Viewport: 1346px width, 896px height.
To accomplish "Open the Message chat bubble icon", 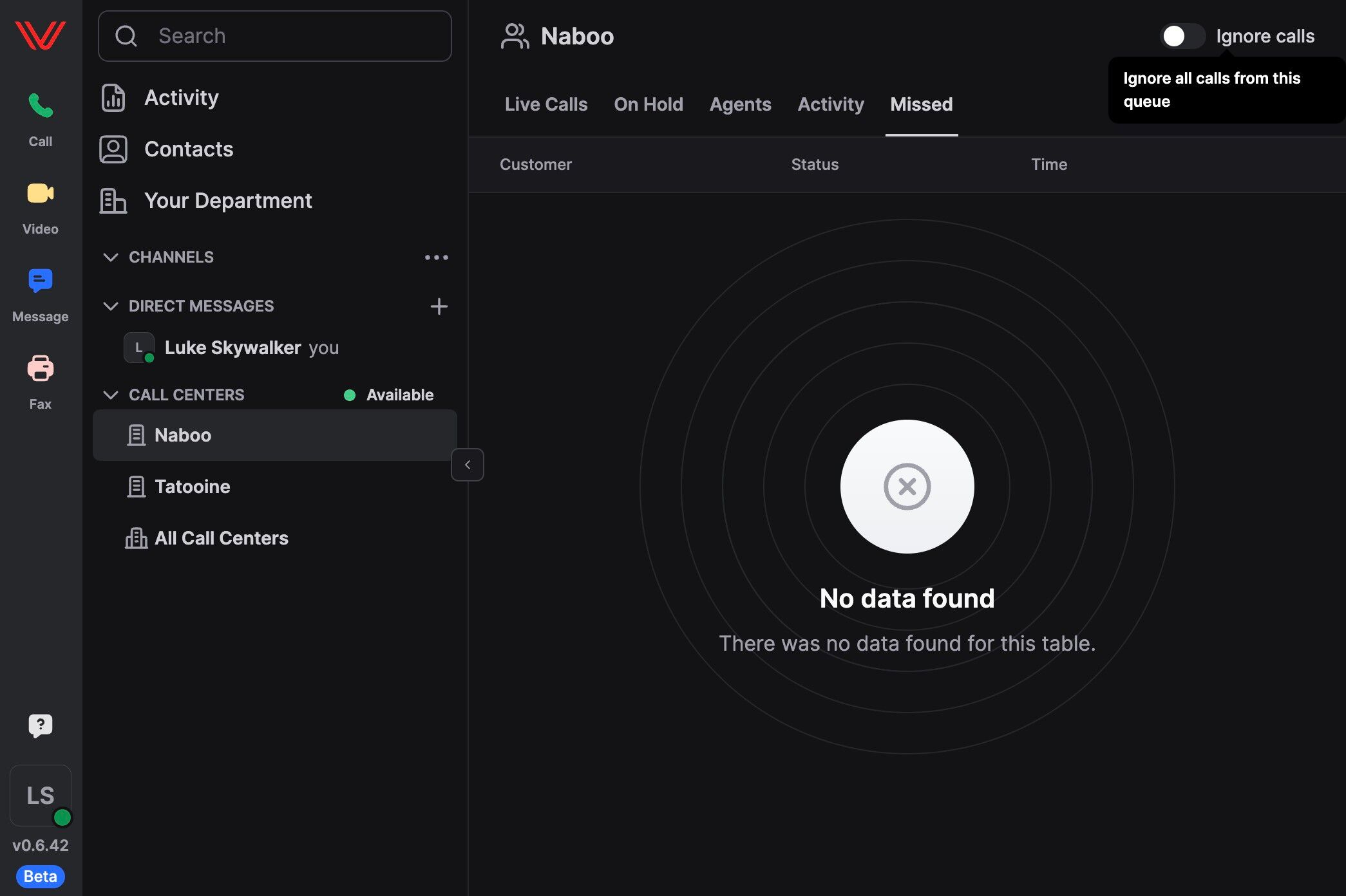I will [x=40, y=281].
